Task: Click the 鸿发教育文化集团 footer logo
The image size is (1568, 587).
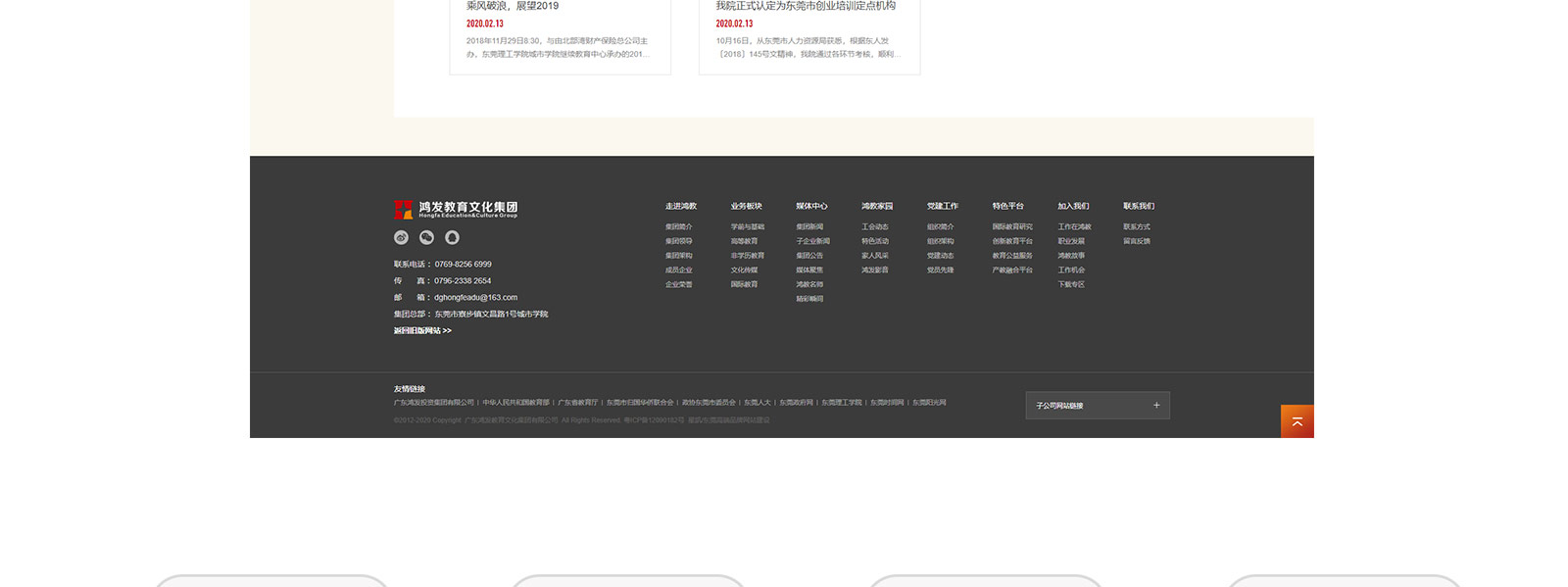Action: point(456,209)
